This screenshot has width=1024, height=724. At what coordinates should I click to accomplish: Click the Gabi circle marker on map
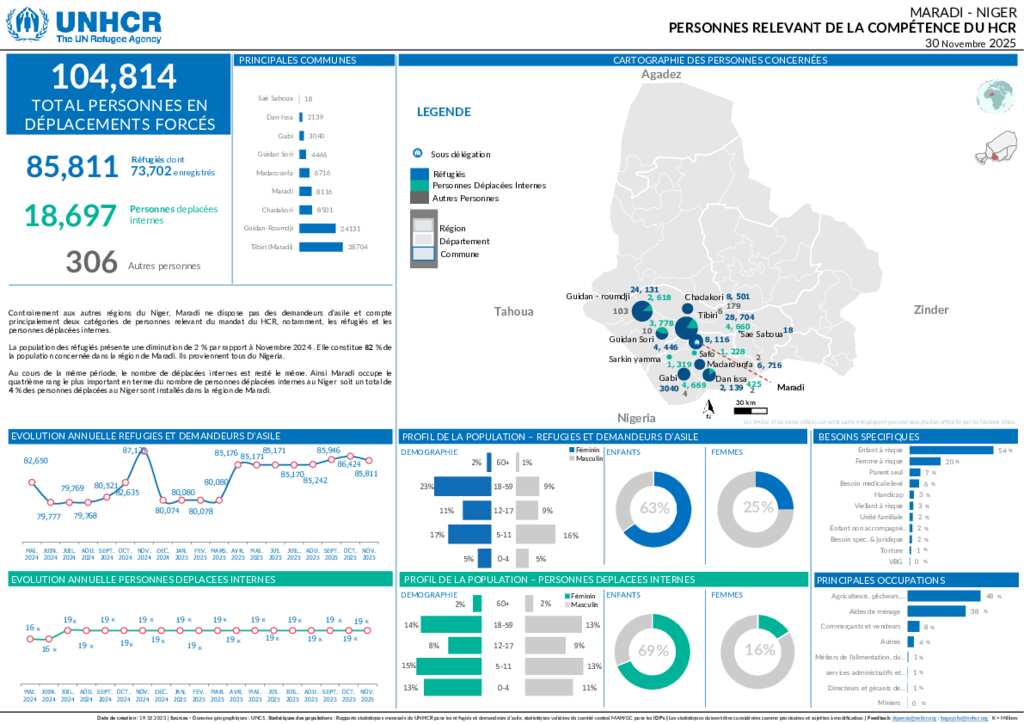686,375
